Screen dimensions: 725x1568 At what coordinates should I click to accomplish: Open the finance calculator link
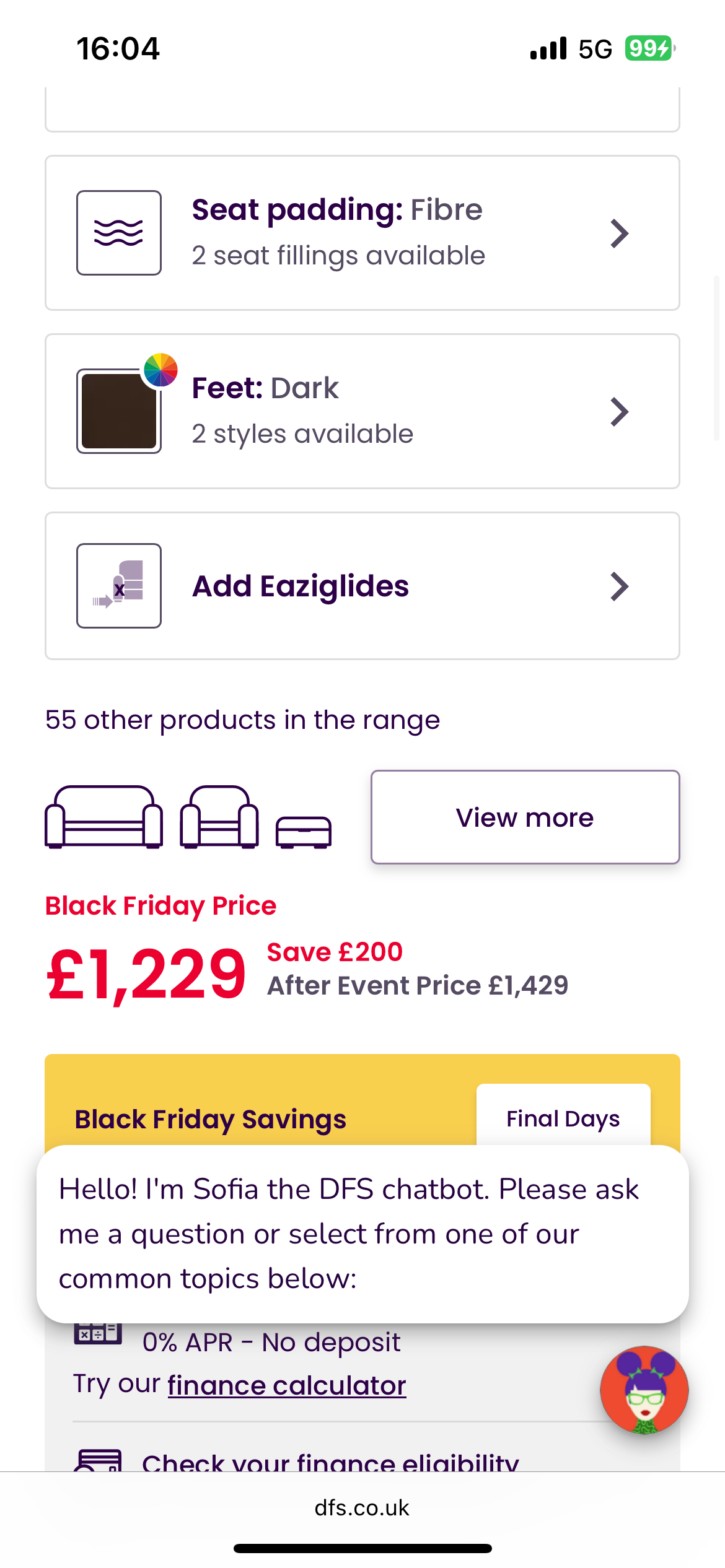(x=286, y=1385)
